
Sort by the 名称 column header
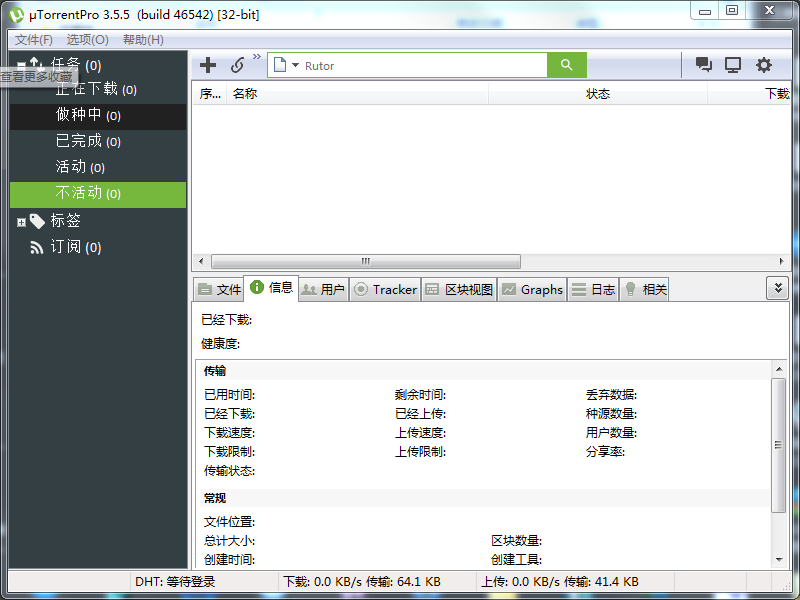pos(358,93)
